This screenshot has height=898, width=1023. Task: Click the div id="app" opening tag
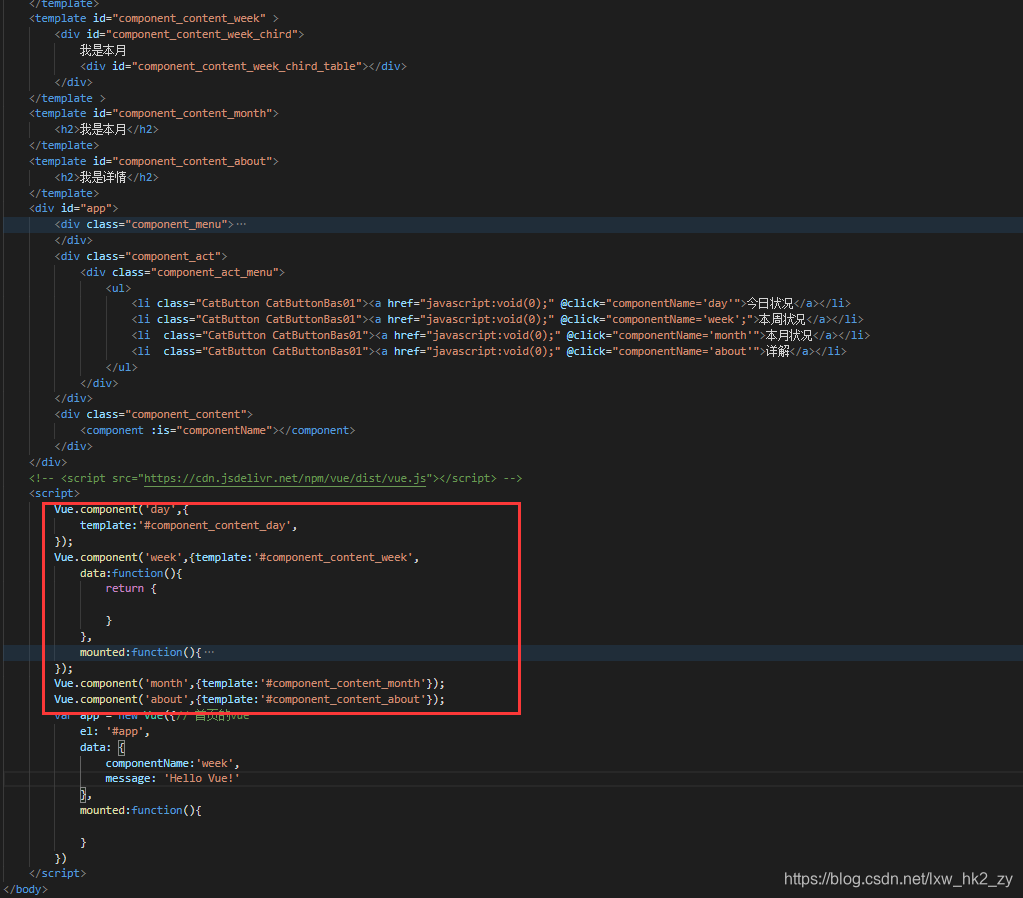pyautogui.click(x=74, y=209)
